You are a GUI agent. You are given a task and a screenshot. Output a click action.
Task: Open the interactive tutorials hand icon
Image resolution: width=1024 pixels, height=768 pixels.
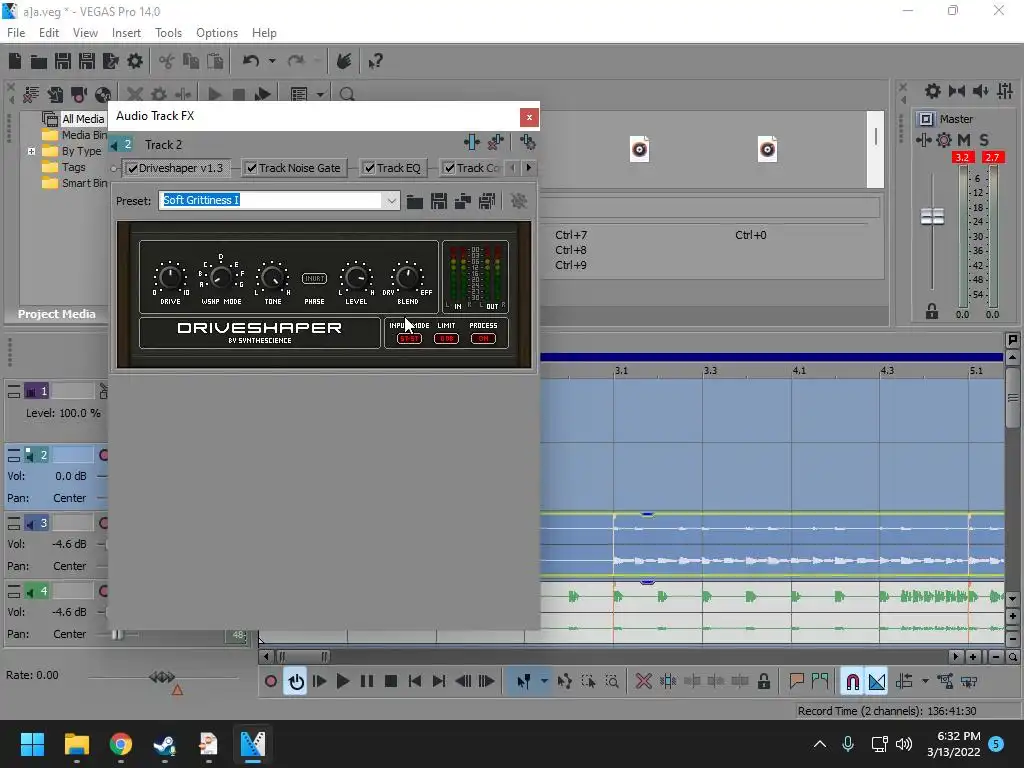[344, 61]
